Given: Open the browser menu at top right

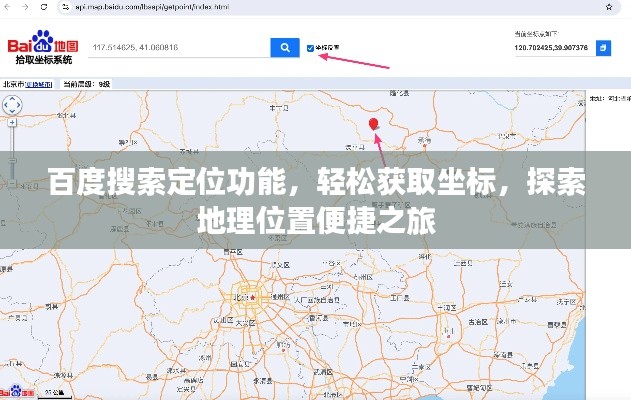Looking at the screenshot, I should (x=623, y=8).
